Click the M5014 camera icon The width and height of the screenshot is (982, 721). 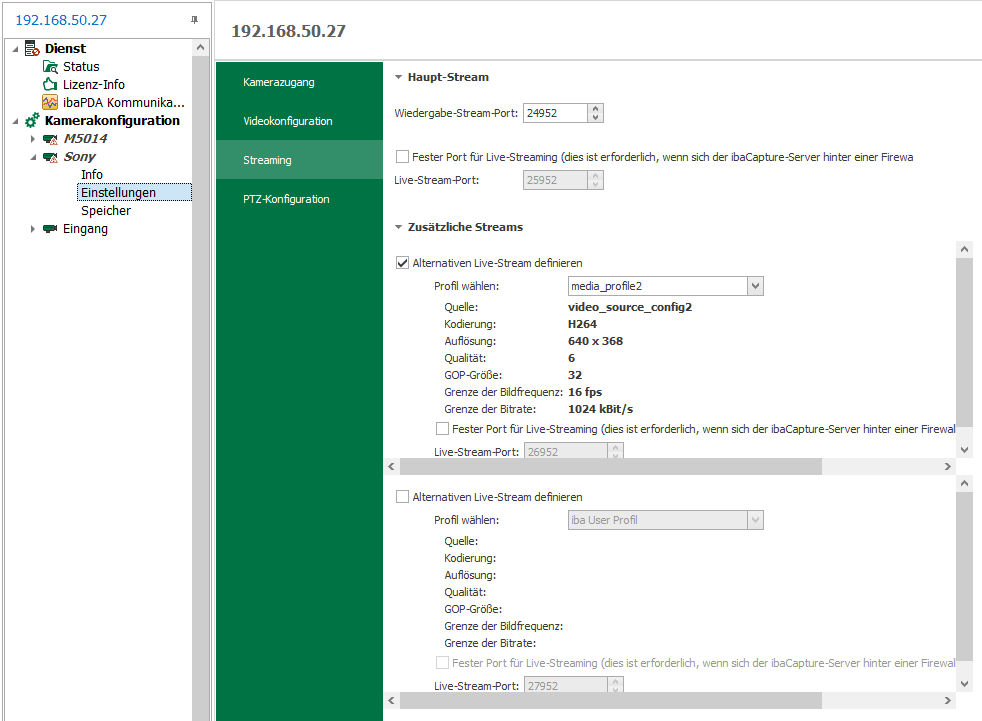click(50, 139)
